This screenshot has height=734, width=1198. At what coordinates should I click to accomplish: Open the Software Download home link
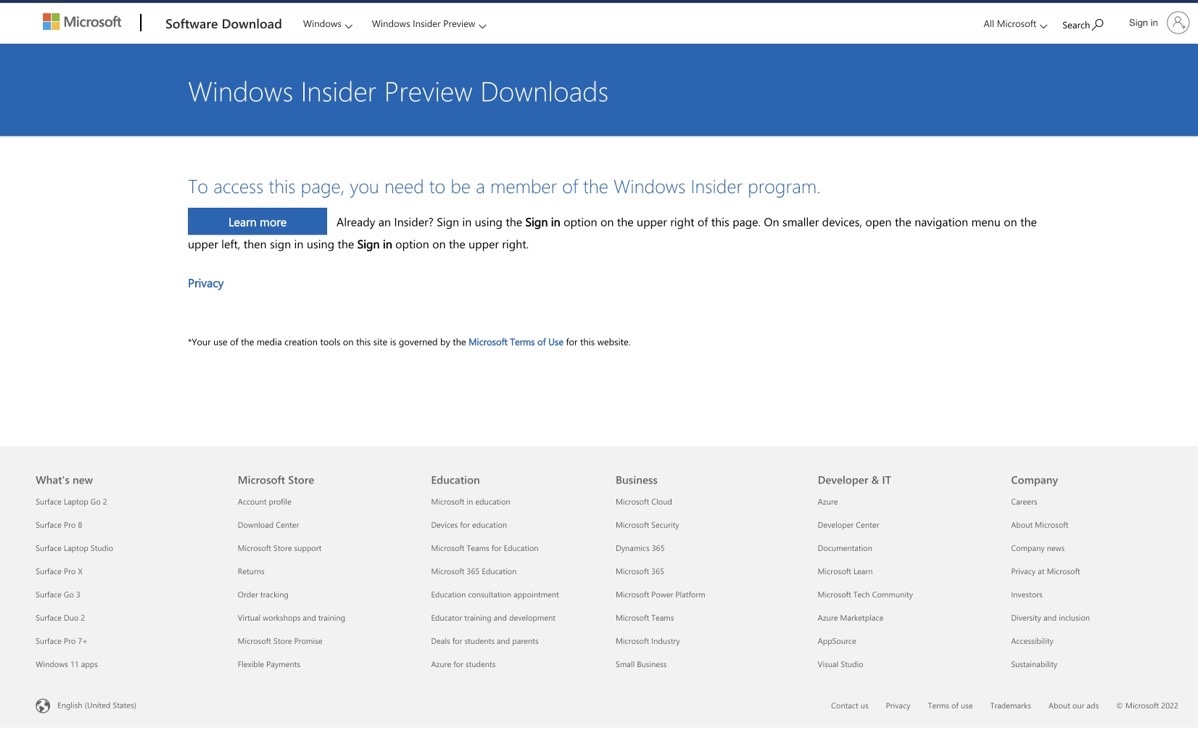223,24
